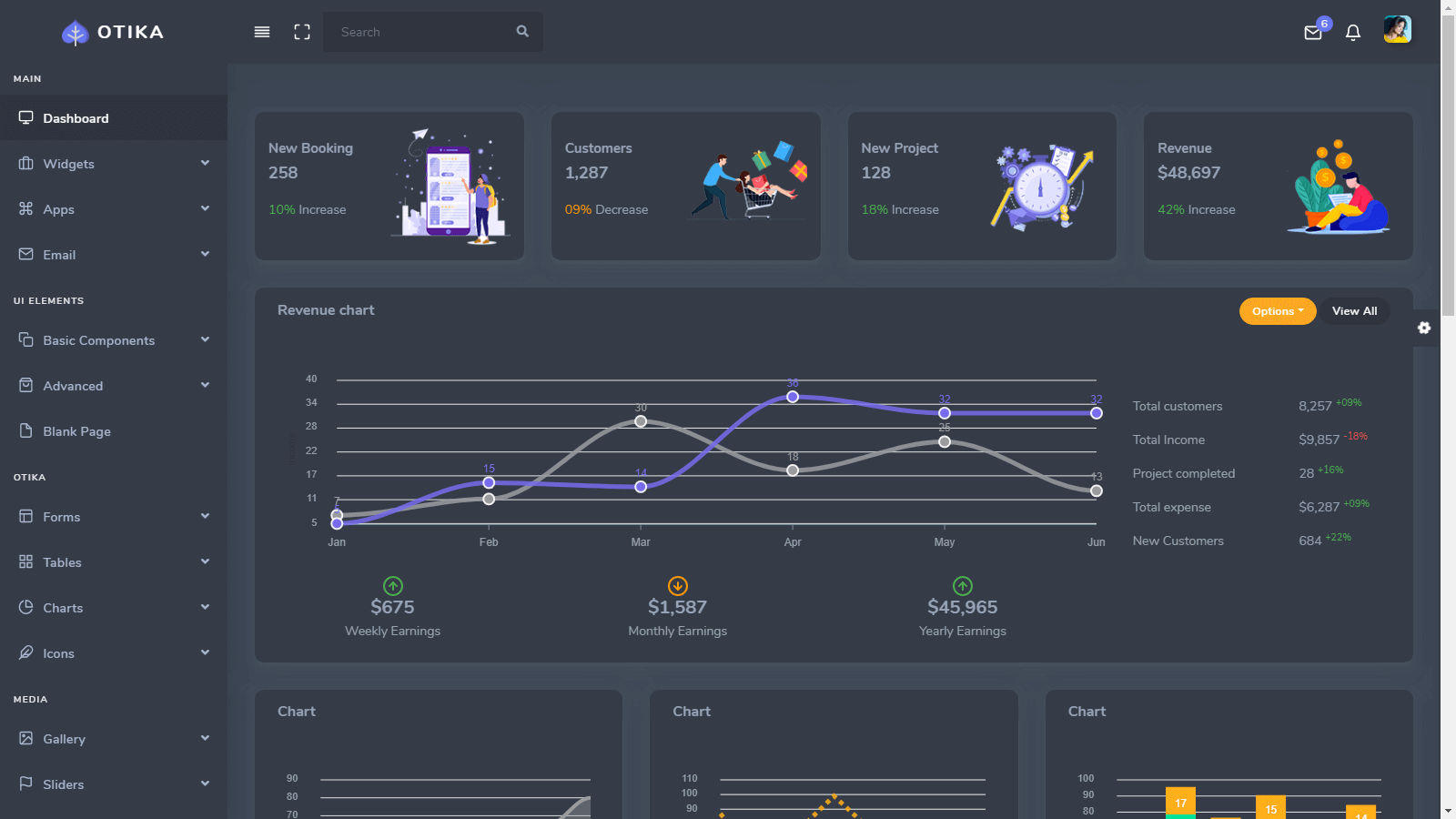Select Dashboard in the sidebar
1456x819 pixels.
(x=114, y=117)
